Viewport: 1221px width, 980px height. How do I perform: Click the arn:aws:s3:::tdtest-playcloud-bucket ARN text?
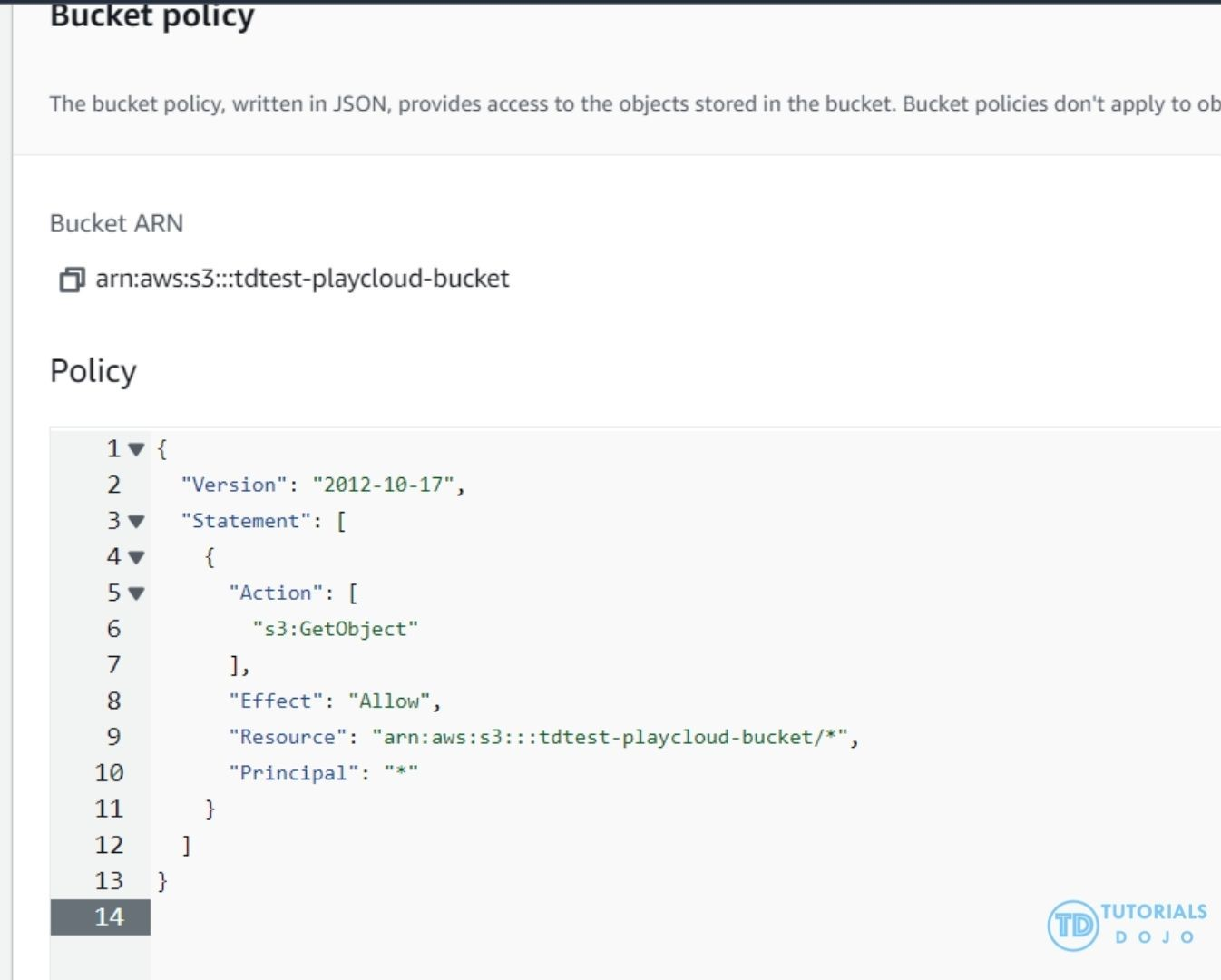302,279
